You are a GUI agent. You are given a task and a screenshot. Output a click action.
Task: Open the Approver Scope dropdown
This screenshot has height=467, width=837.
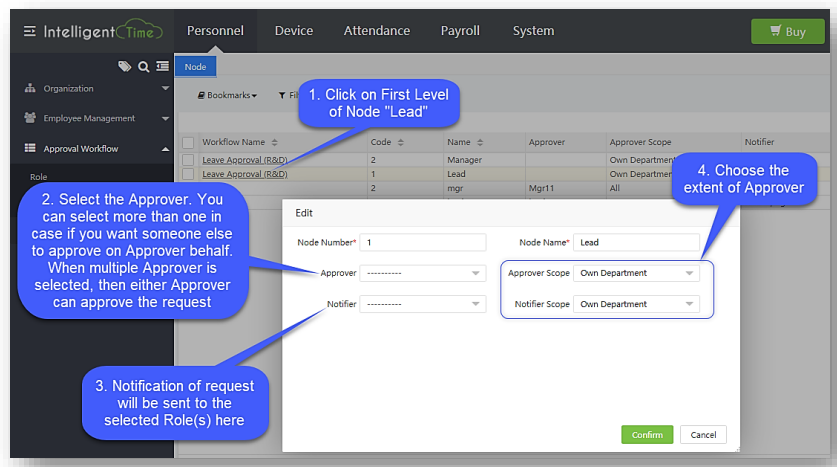point(636,273)
